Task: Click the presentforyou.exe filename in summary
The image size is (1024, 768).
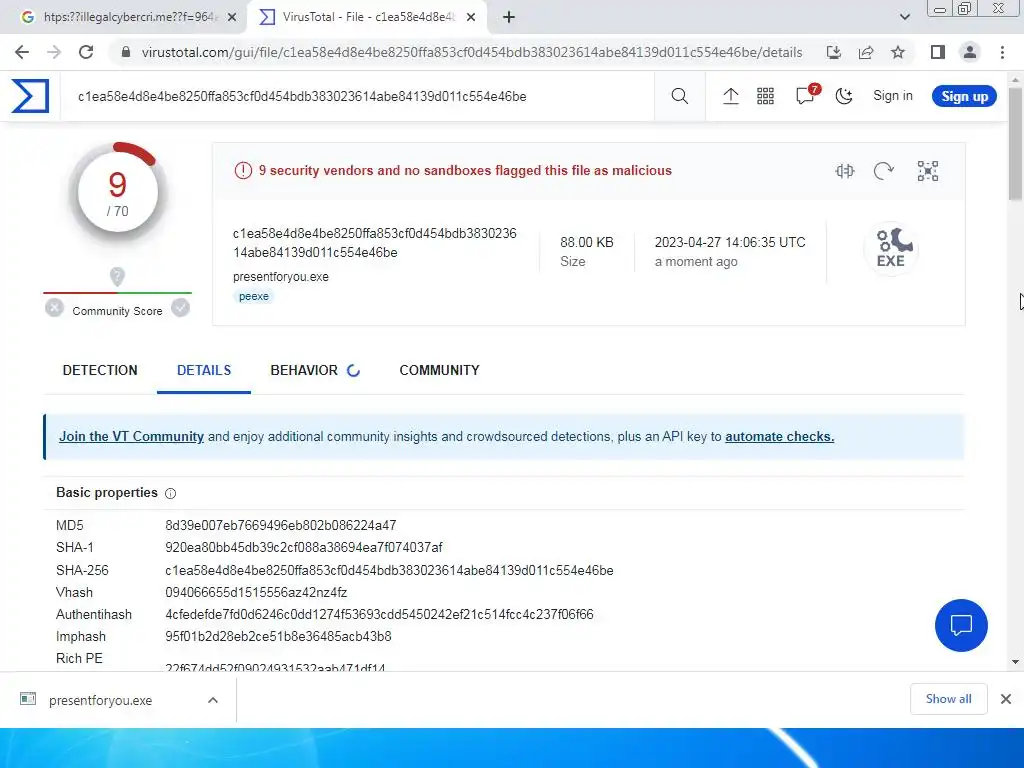Action: click(x=281, y=277)
